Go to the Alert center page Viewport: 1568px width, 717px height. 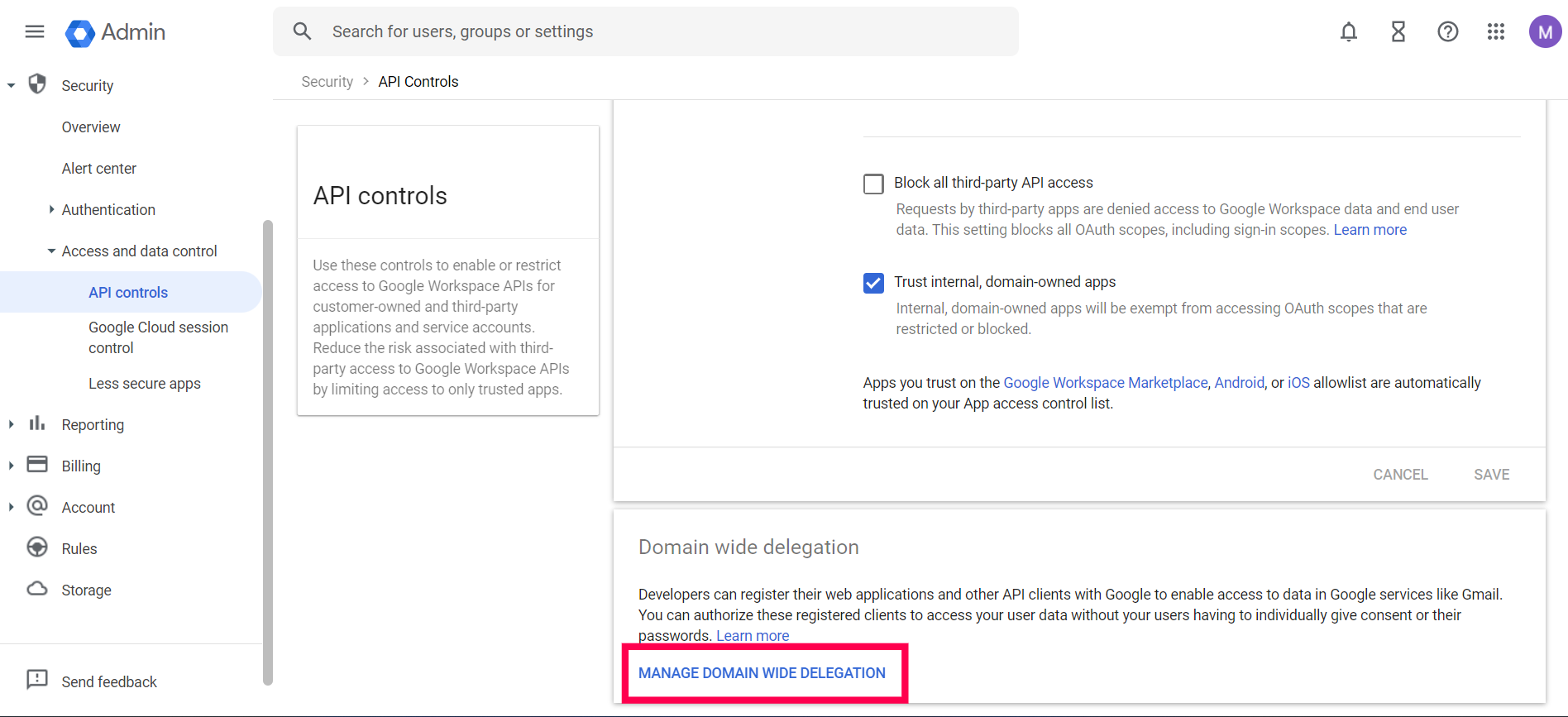(x=99, y=169)
